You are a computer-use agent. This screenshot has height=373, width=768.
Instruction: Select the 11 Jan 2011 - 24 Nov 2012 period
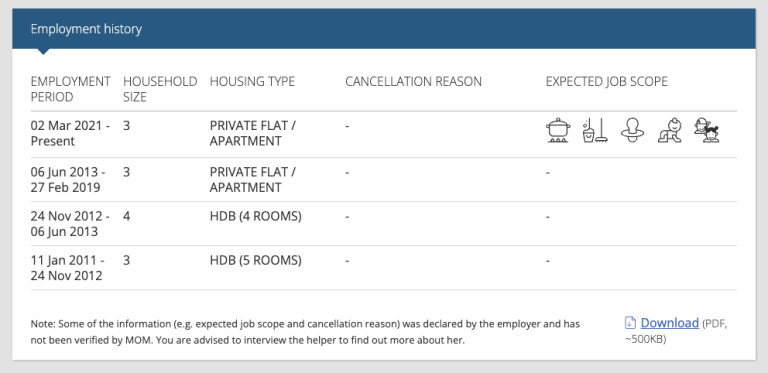pos(68,268)
